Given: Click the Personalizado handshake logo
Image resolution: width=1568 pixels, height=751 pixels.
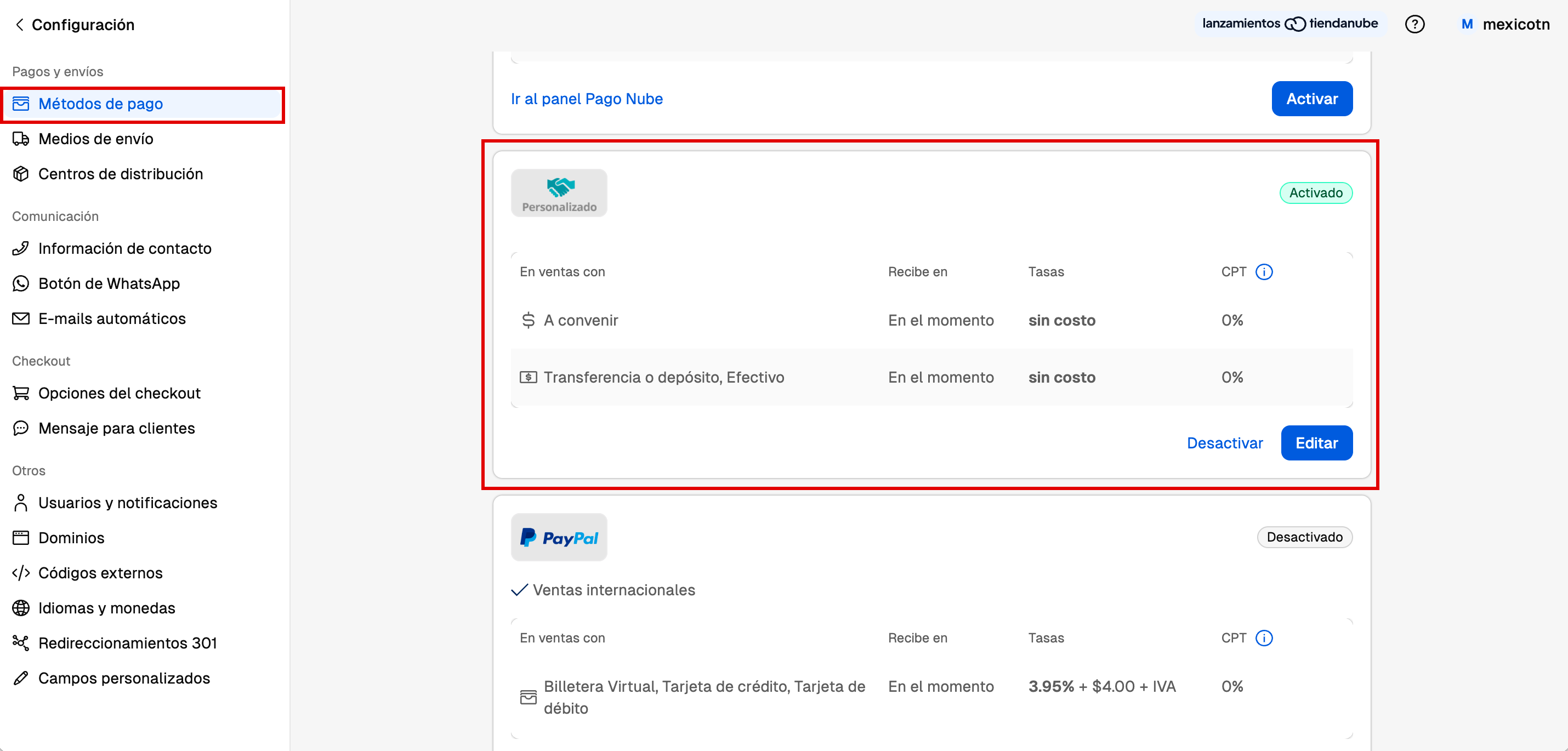Looking at the screenshot, I should point(559,192).
